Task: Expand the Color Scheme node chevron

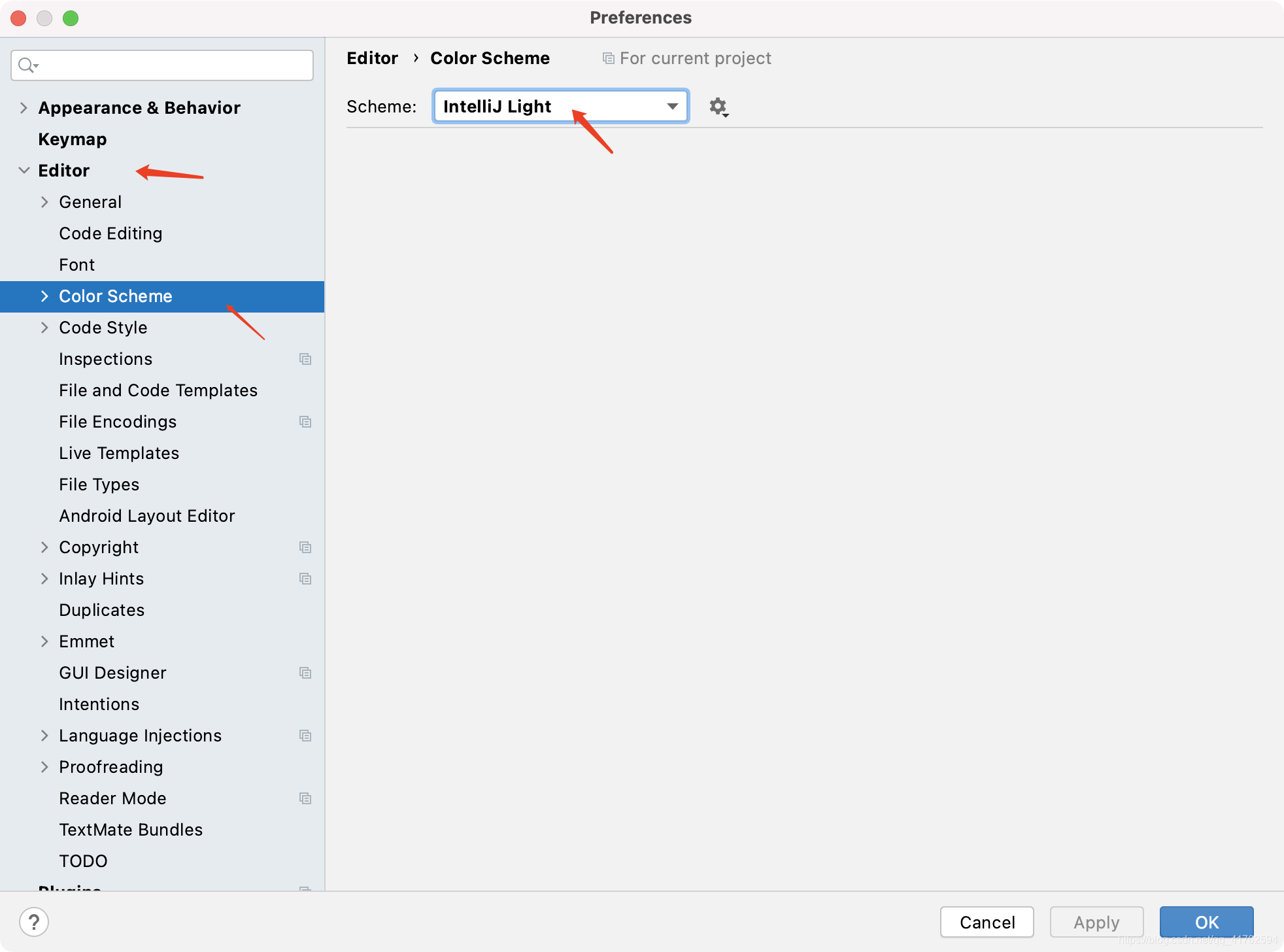Action: [x=44, y=296]
